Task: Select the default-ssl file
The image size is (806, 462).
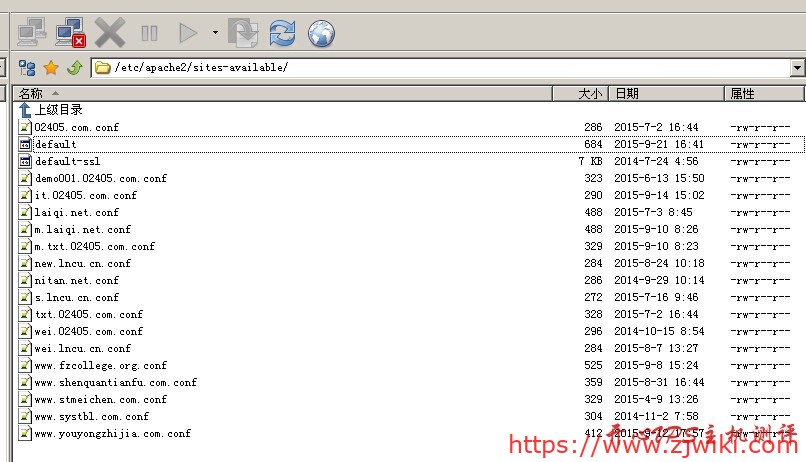Action: click(x=67, y=162)
